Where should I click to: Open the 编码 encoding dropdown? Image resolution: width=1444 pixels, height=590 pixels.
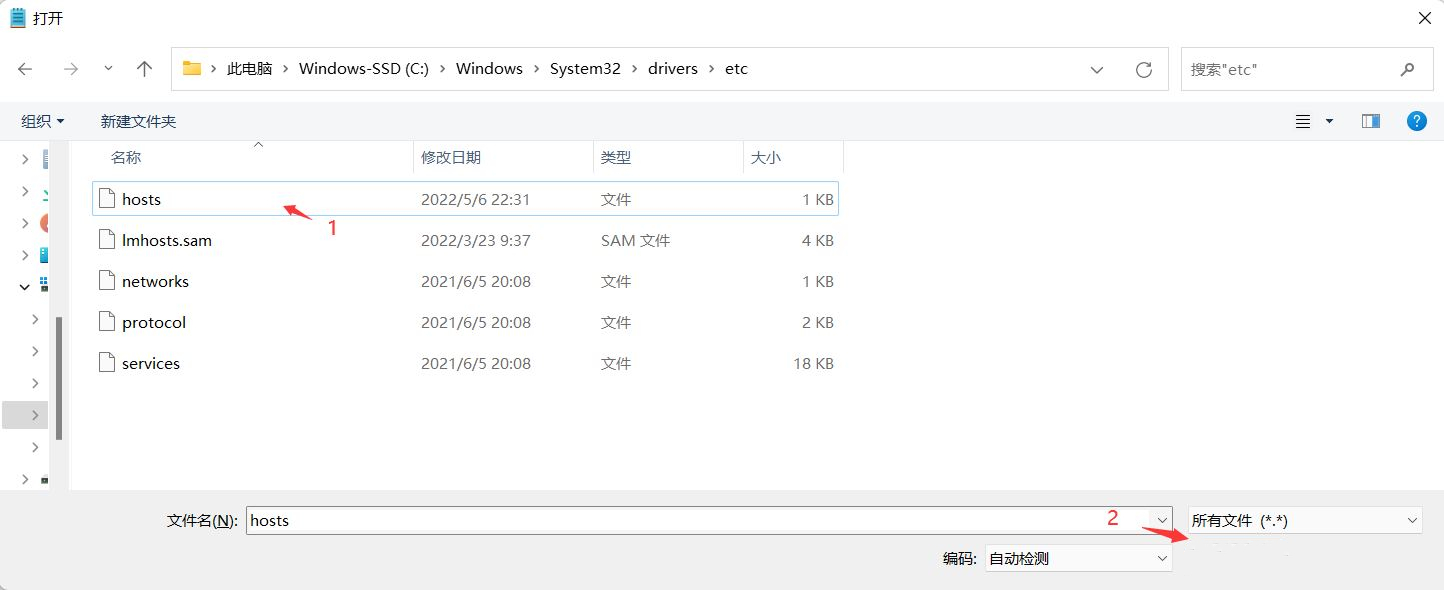point(1163,558)
